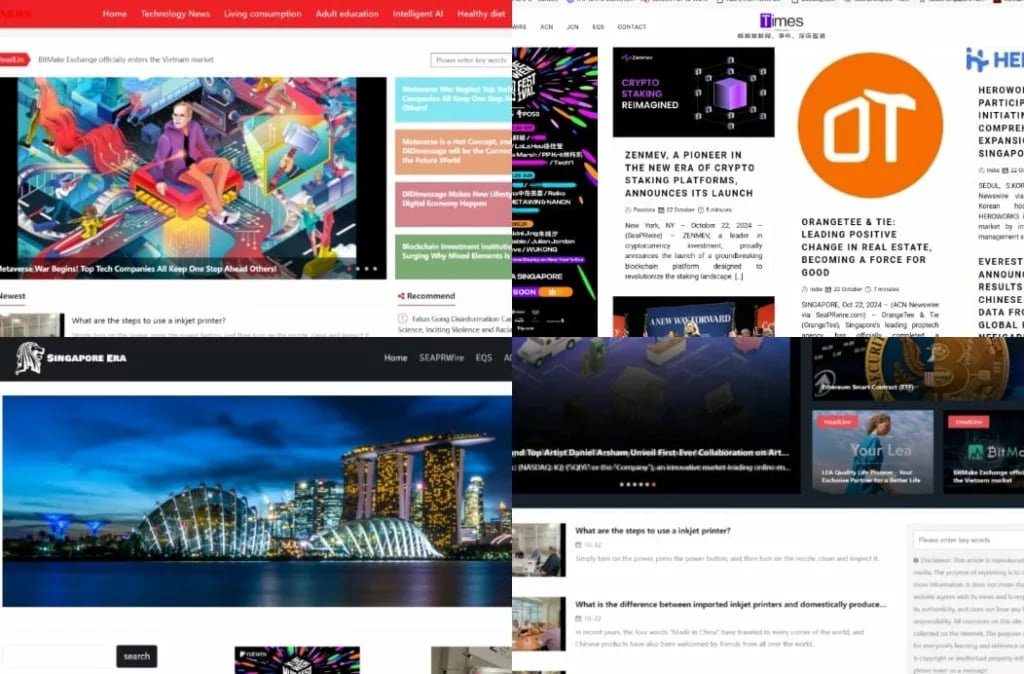The width and height of the screenshot is (1024, 674).
Task: Open the Metaverse War banner caption text
Action: click(x=138, y=268)
